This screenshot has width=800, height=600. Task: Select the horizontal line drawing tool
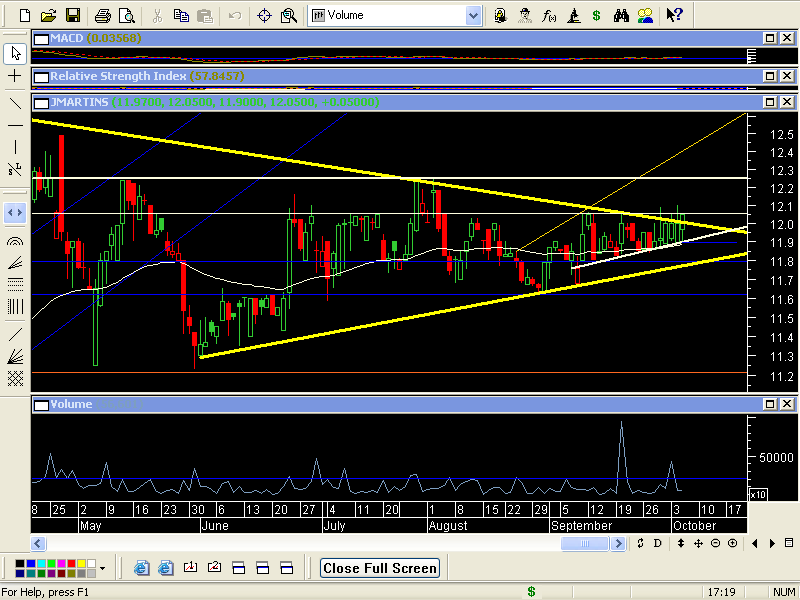15,125
